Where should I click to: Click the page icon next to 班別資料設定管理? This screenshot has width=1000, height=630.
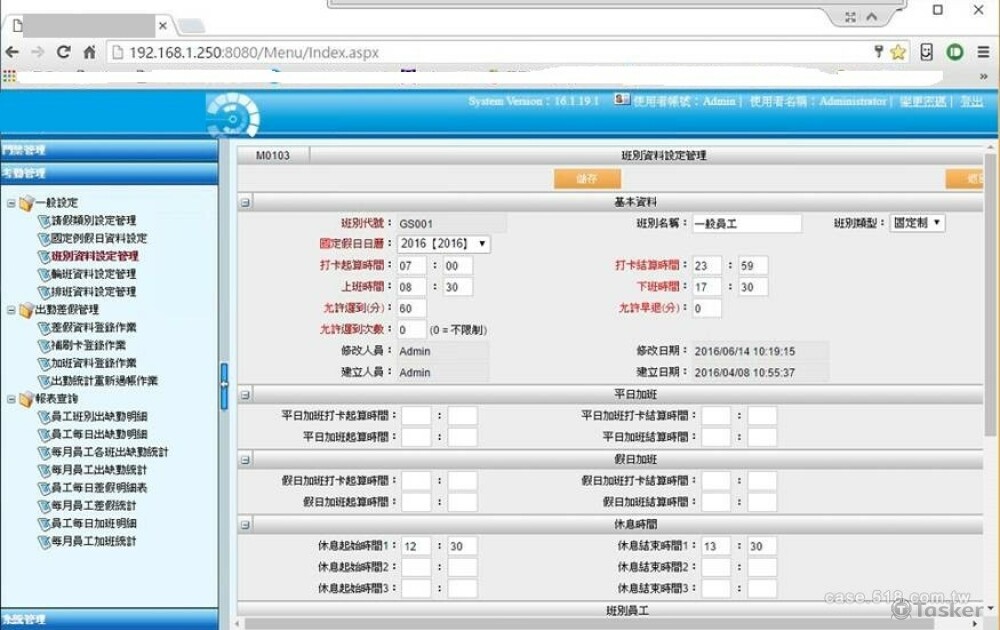(44, 257)
